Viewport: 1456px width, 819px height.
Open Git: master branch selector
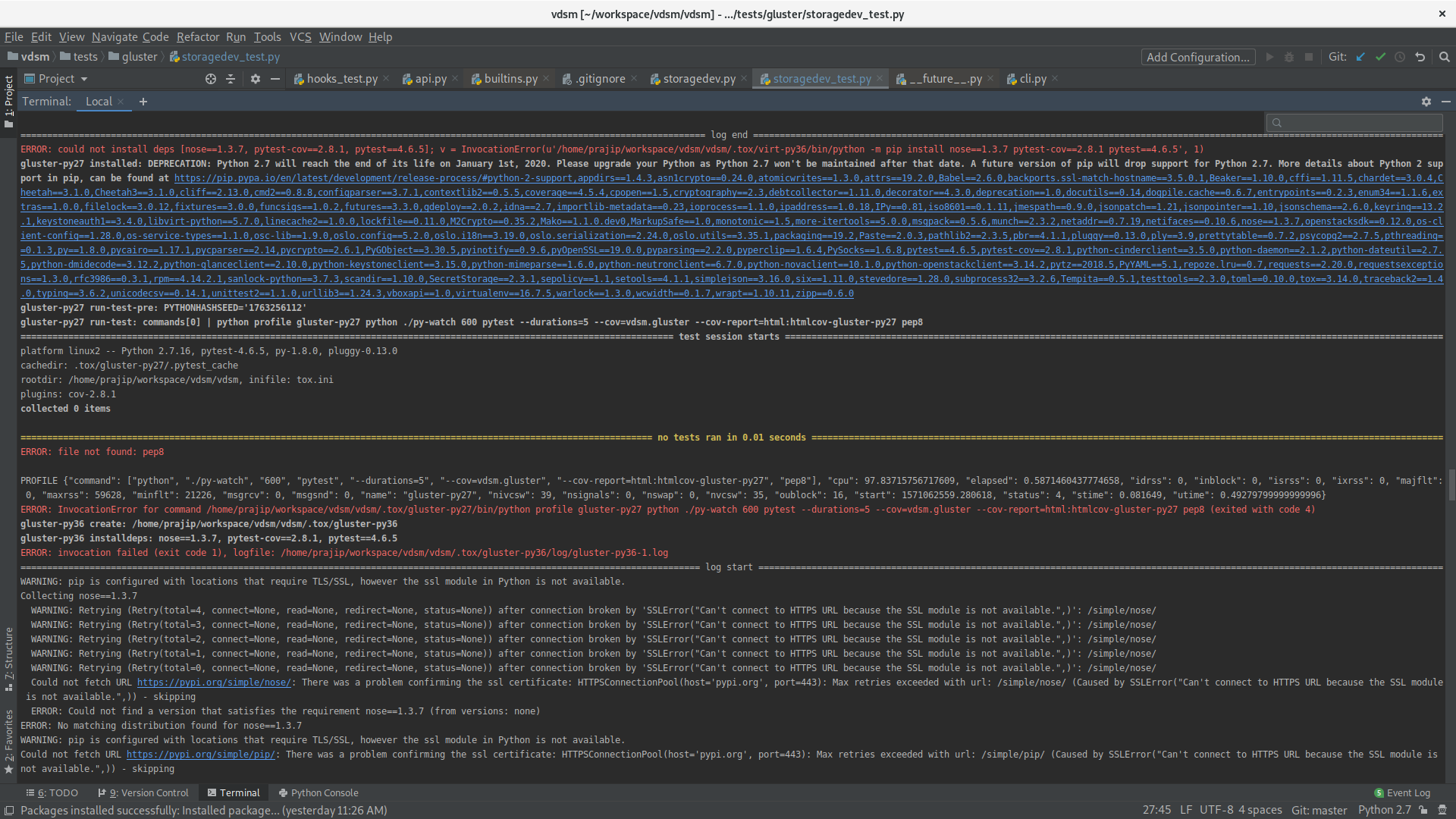(x=1319, y=810)
